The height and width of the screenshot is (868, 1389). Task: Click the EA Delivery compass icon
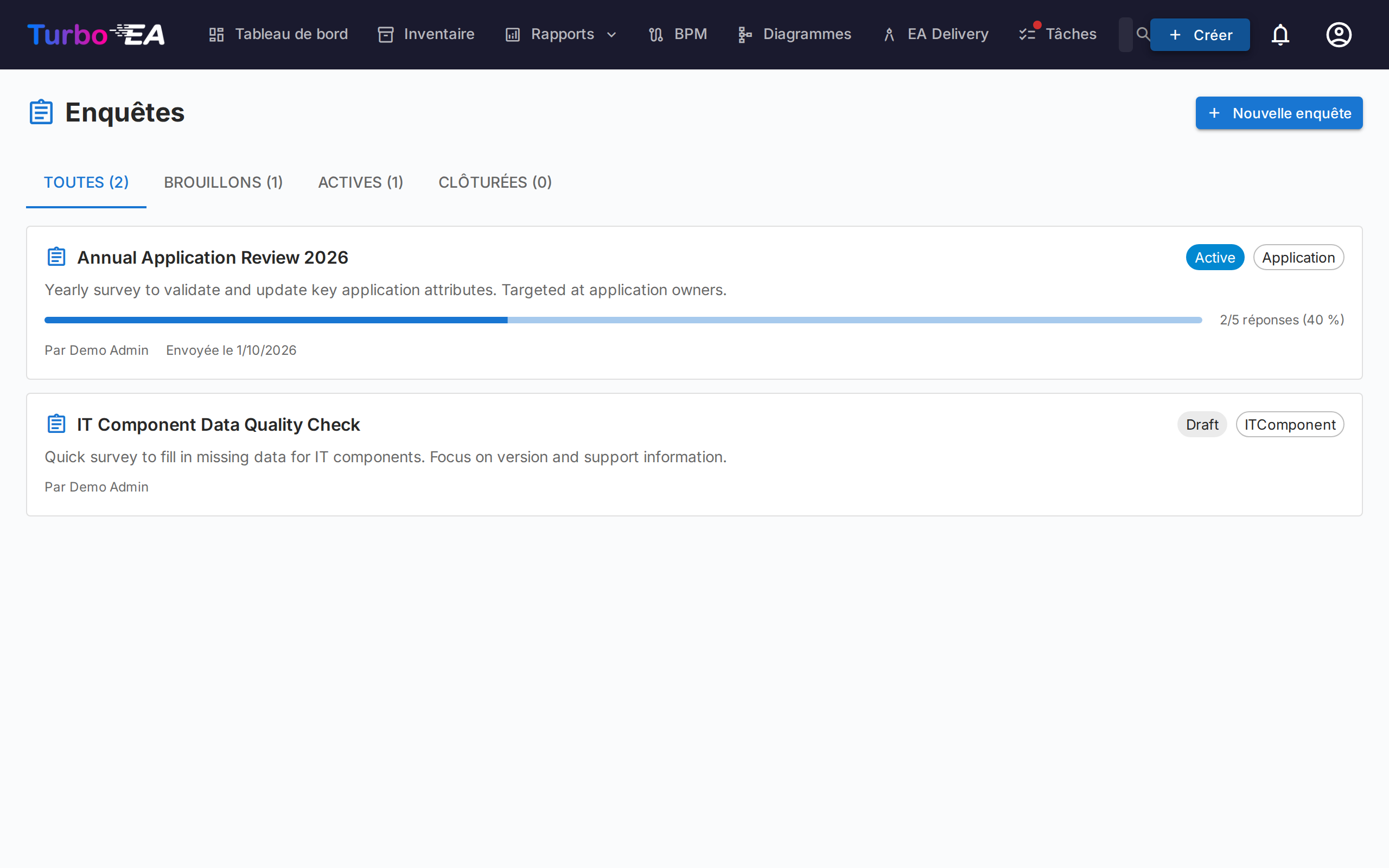point(889,34)
